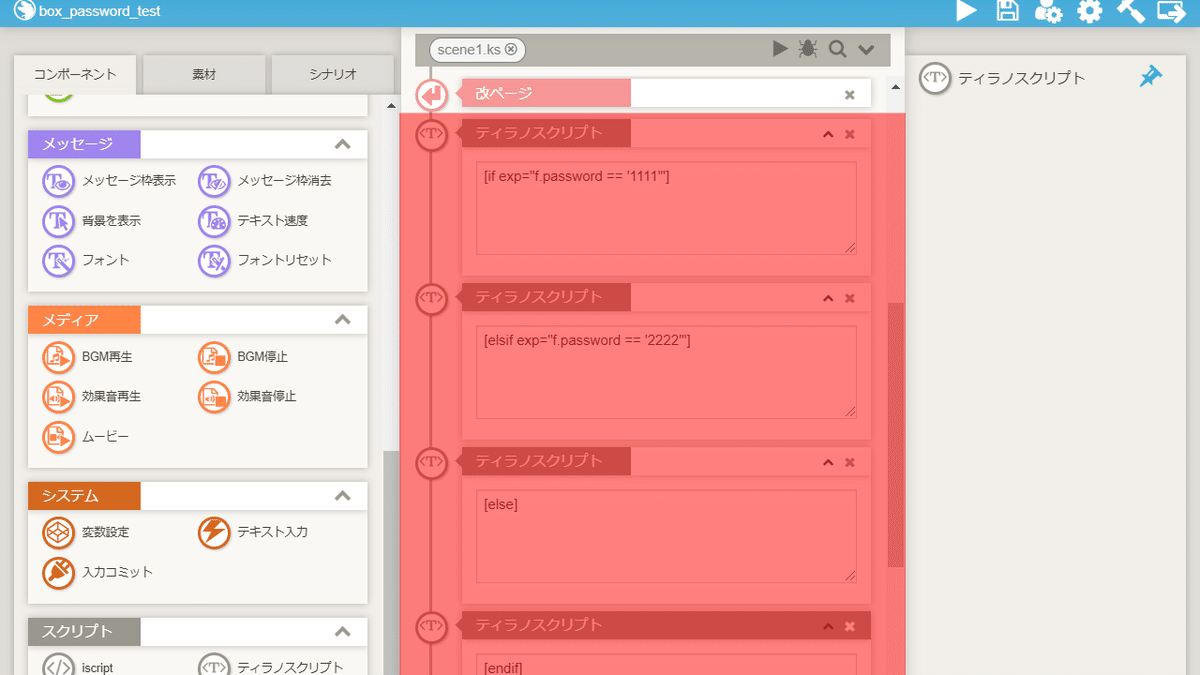Open the hammer tools icon in top bar
Image resolution: width=1200 pixels, height=675 pixels.
pyautogui.click(x=1130, y=11)
